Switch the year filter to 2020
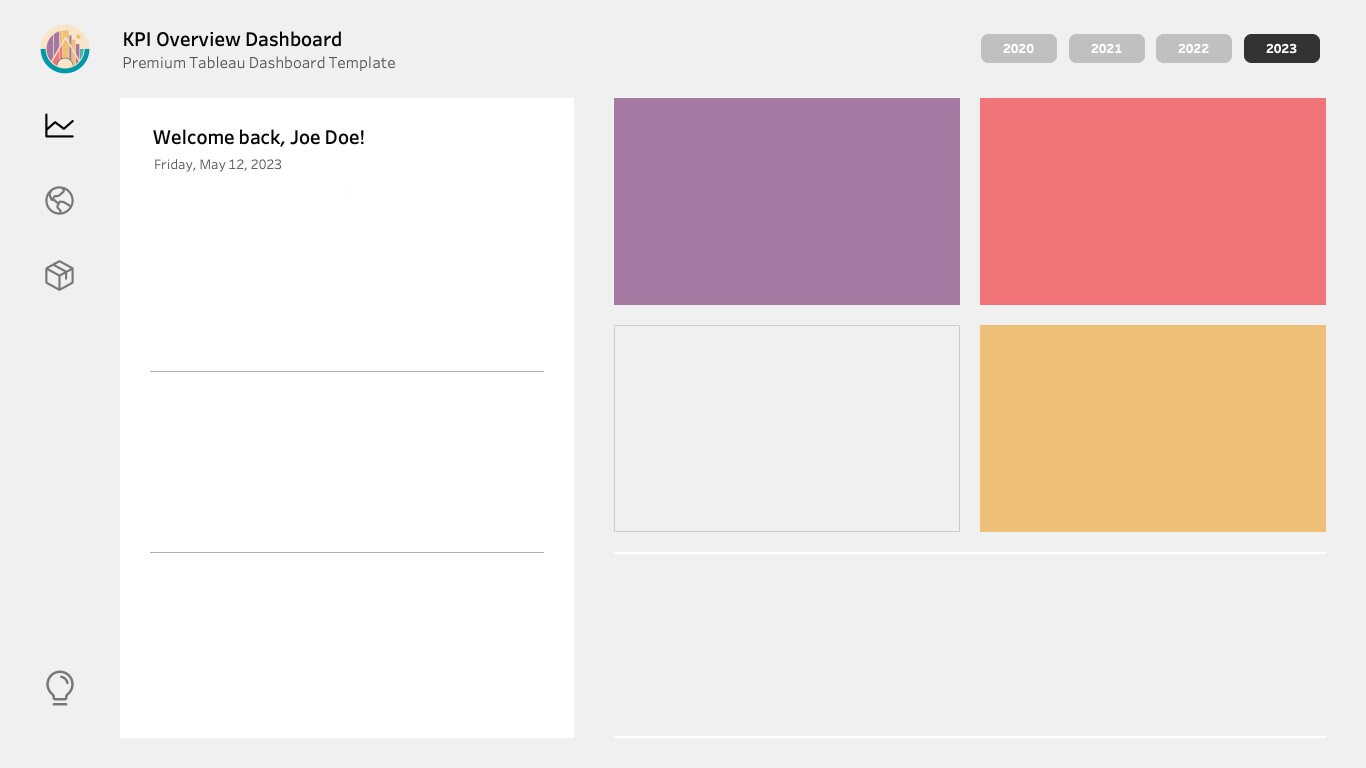 (x=1018, y=48)
